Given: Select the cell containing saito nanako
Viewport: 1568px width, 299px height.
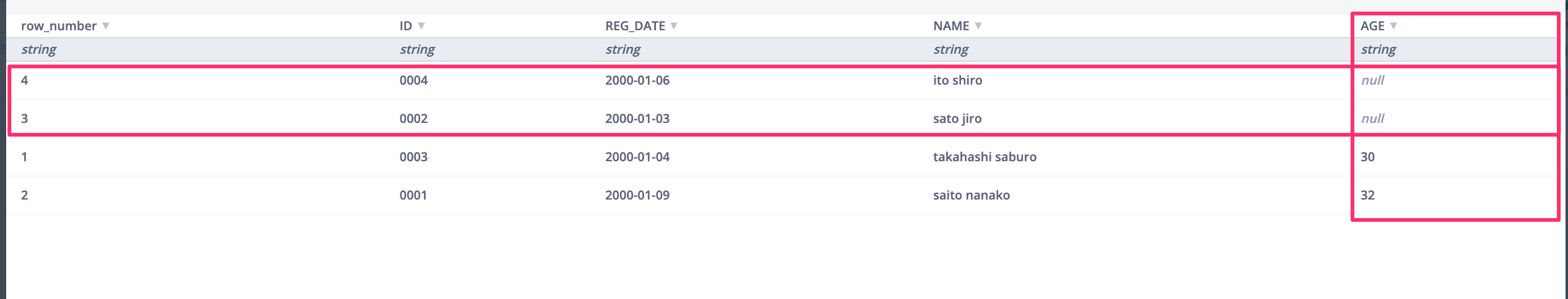Looking at the screenshot, I should pos(971,195).
